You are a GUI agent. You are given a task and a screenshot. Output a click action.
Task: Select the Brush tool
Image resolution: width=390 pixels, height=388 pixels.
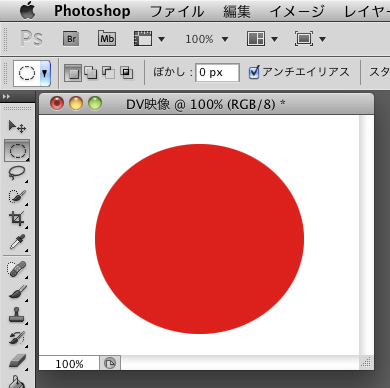tap(17, 292)
